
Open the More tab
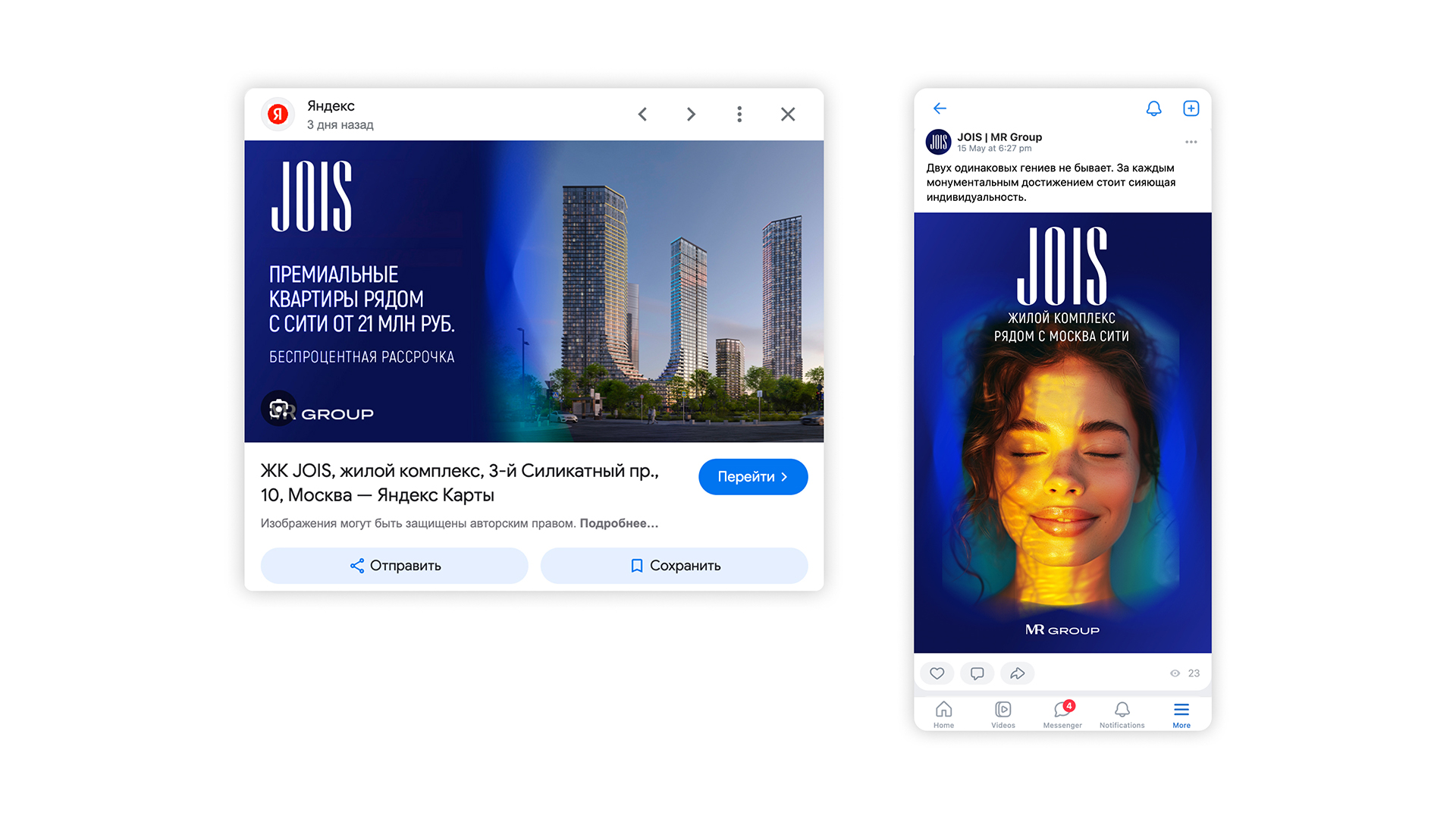1181,714
